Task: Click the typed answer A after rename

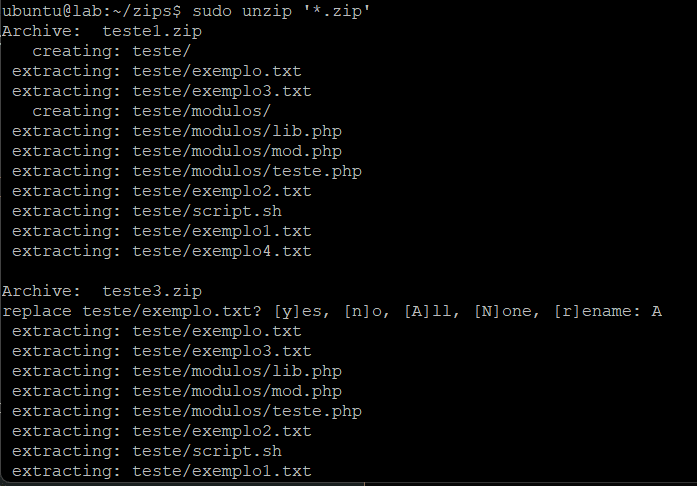Action: pos(657,311)
